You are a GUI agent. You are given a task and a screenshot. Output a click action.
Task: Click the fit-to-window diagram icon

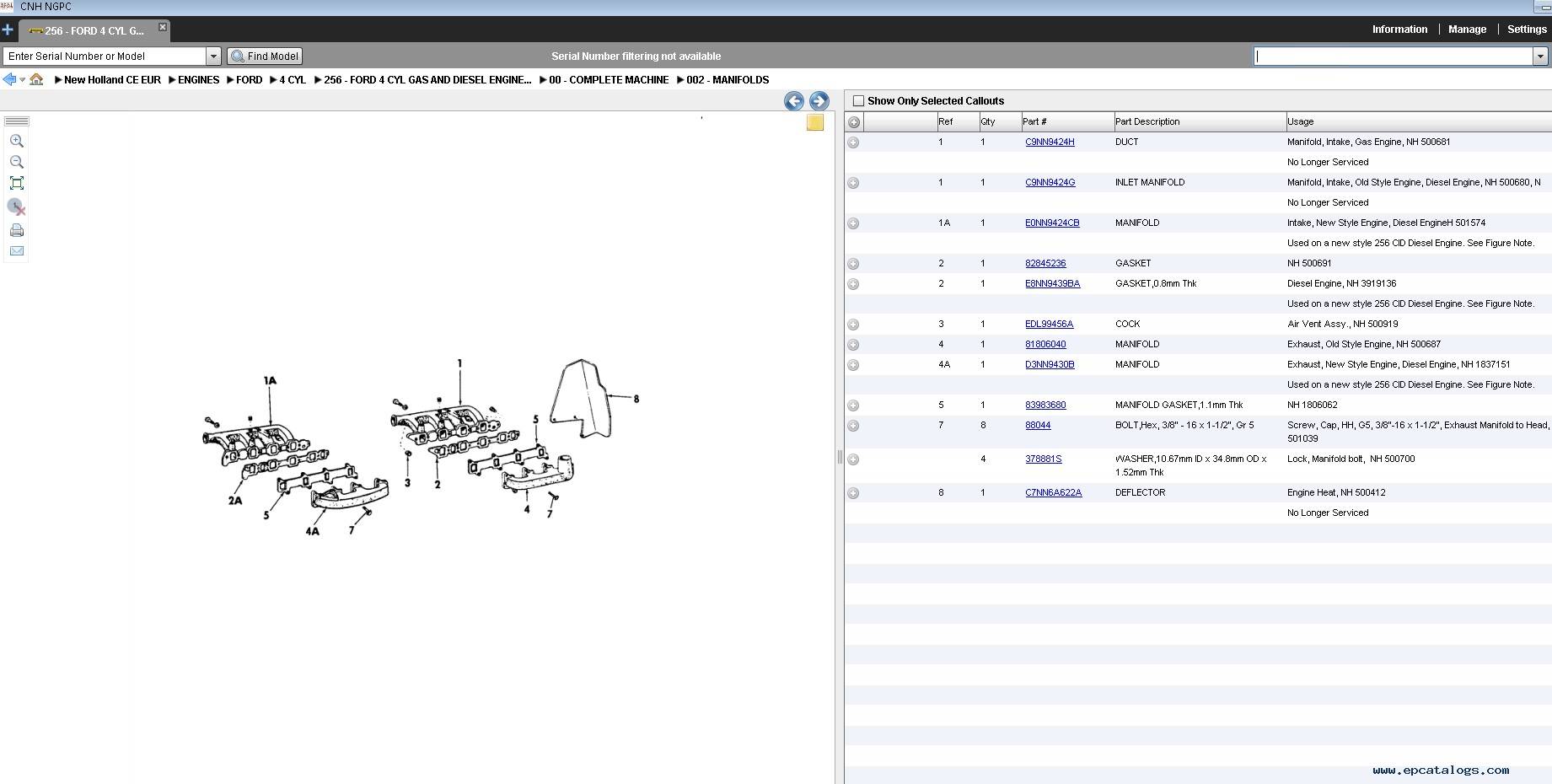click(16, 183)
